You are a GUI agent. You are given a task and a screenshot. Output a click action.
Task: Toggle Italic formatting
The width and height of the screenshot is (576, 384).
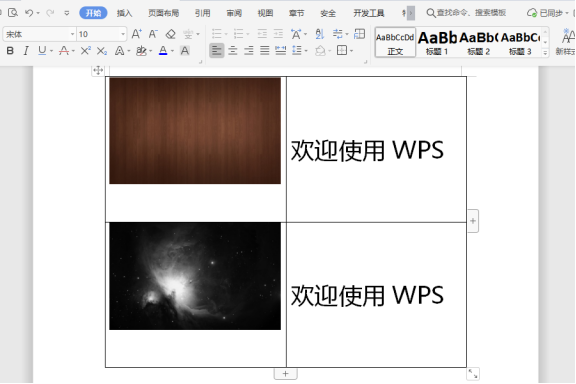[26, 51]
